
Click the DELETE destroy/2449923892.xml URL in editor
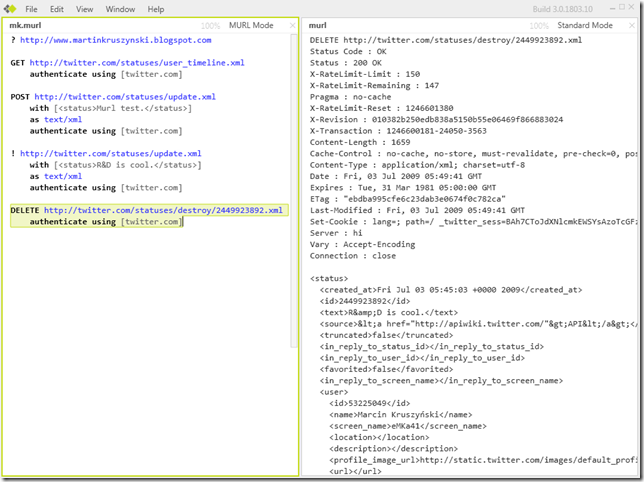click(163, 210)
